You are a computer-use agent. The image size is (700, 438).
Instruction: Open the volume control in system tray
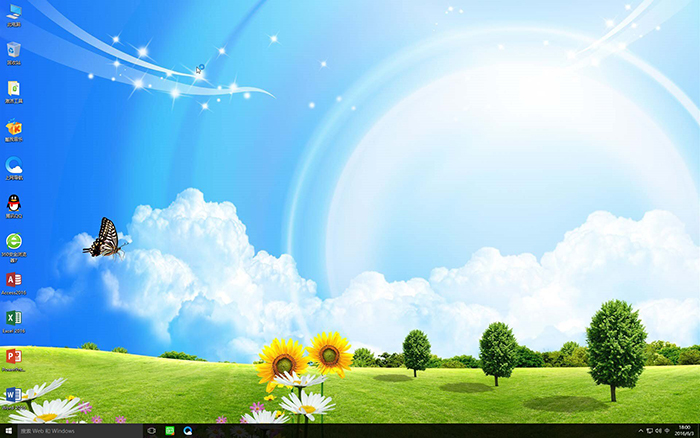tap(657, 431)
